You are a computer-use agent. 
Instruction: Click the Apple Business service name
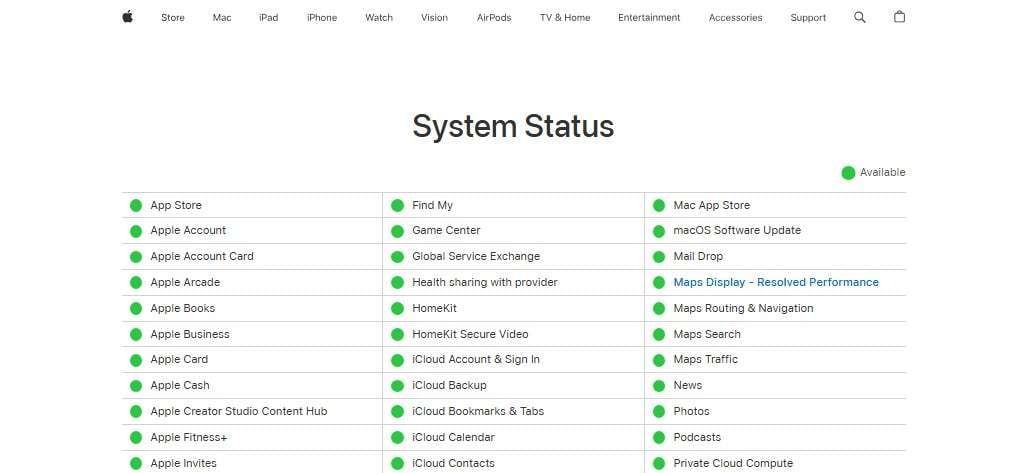point(190,334)
